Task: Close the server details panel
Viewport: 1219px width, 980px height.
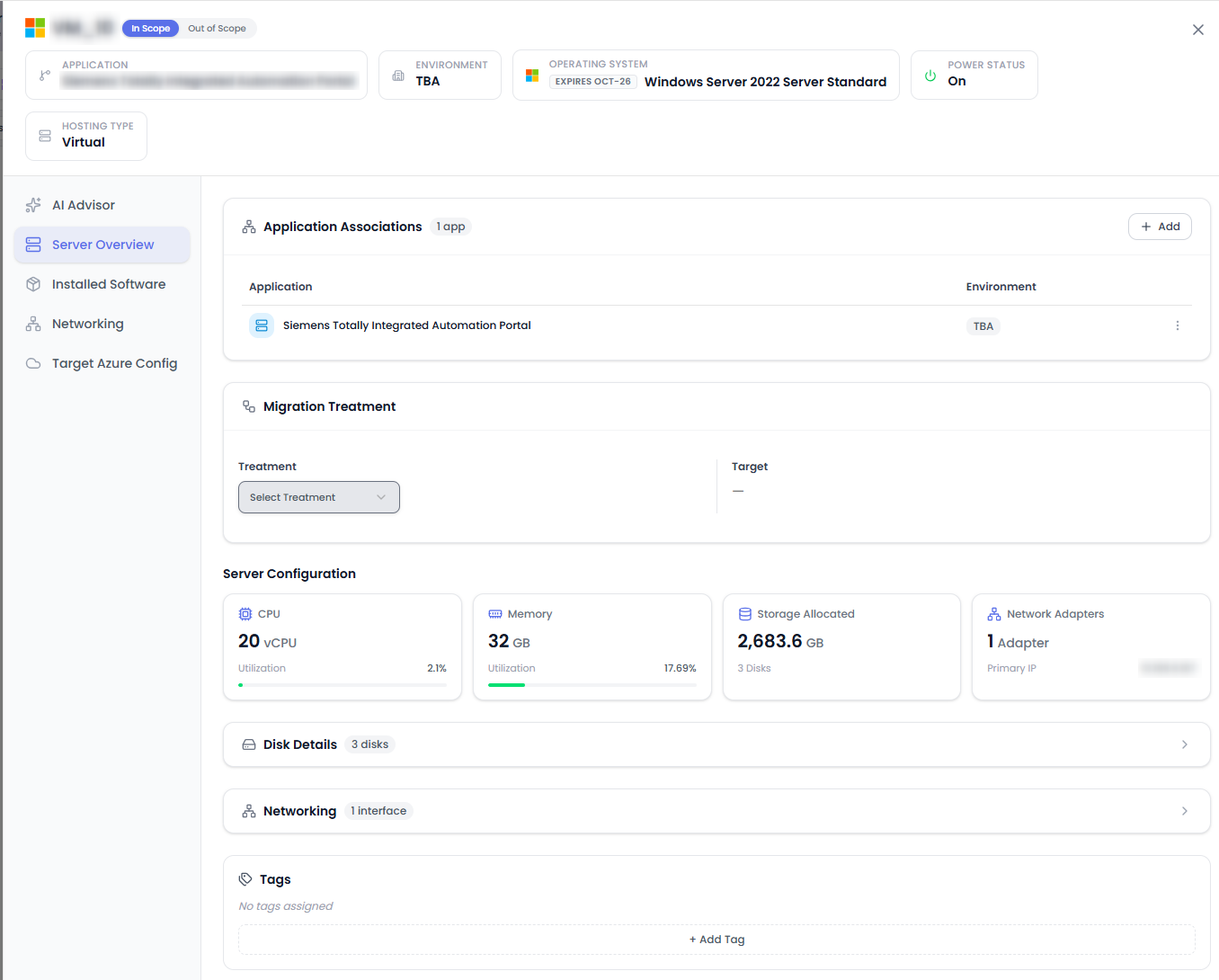Action: (1198, 30)
